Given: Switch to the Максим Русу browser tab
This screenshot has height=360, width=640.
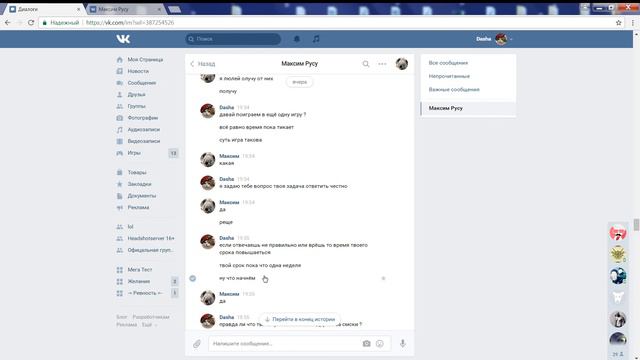Looking at the screenshot, I should [124, 9].
